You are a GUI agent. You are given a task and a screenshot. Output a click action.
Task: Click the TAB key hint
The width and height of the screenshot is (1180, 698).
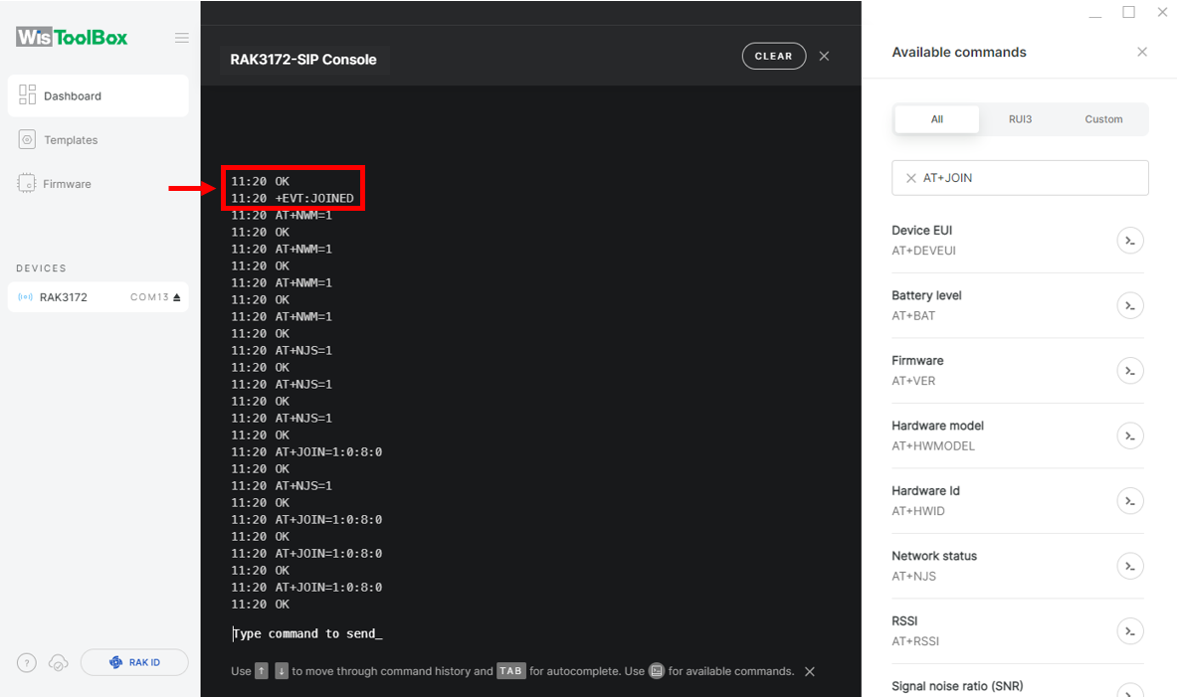510,671
